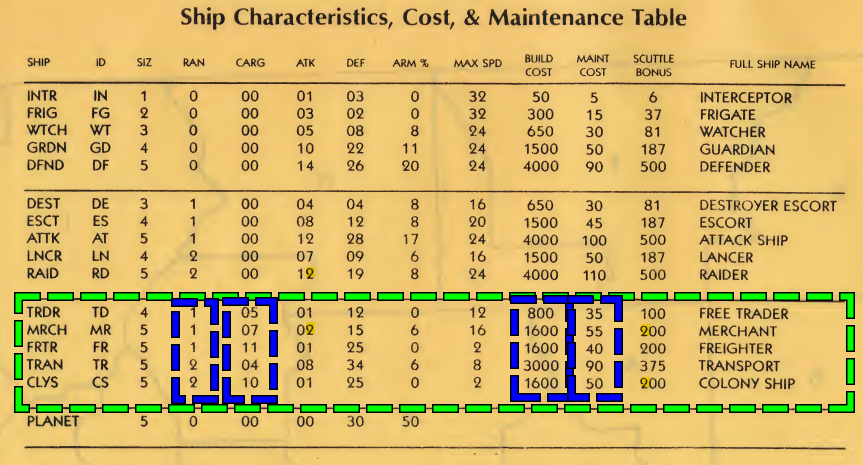Click the FREIGHTER cargo value 11
Viewport: 863px width, 465px height.
(250, 348)
